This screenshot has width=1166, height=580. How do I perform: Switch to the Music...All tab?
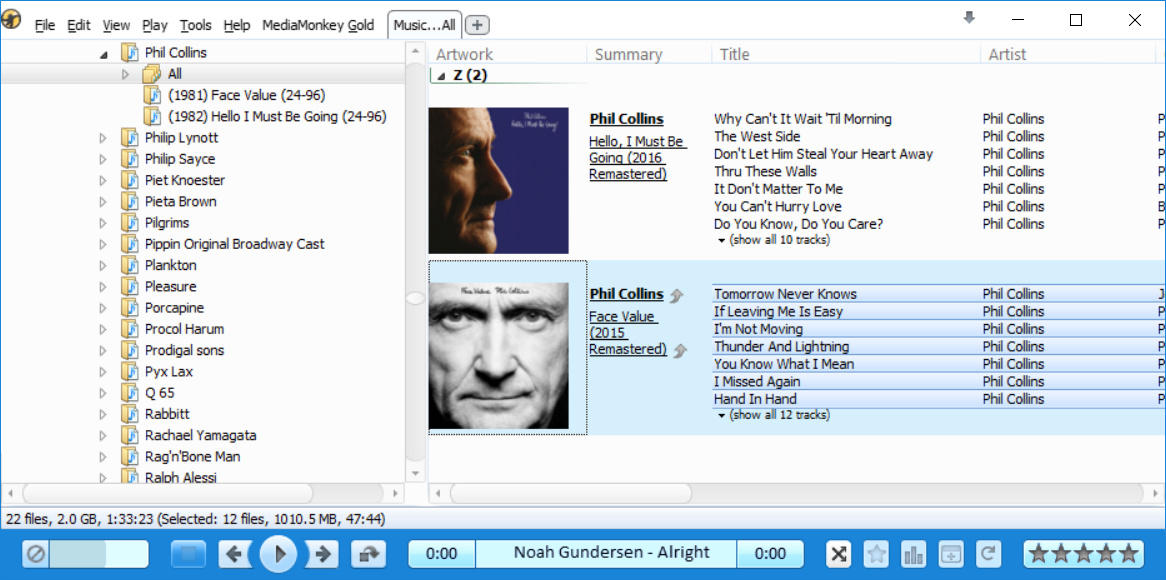coord(424,25)
